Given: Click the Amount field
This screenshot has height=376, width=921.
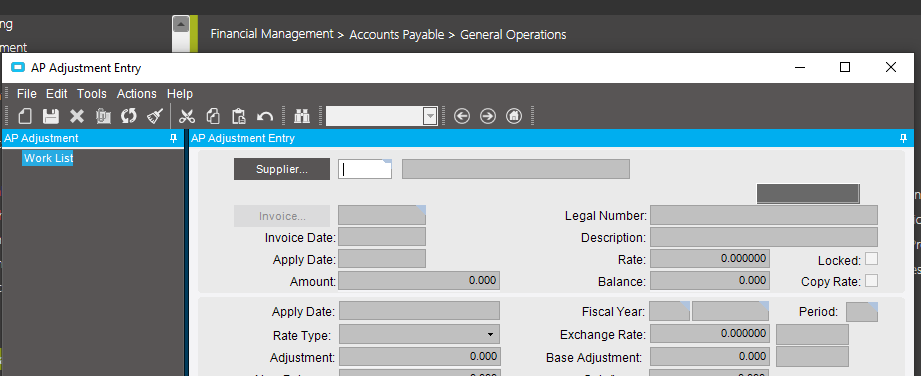Looking at the screenshot, I should 419,280.
